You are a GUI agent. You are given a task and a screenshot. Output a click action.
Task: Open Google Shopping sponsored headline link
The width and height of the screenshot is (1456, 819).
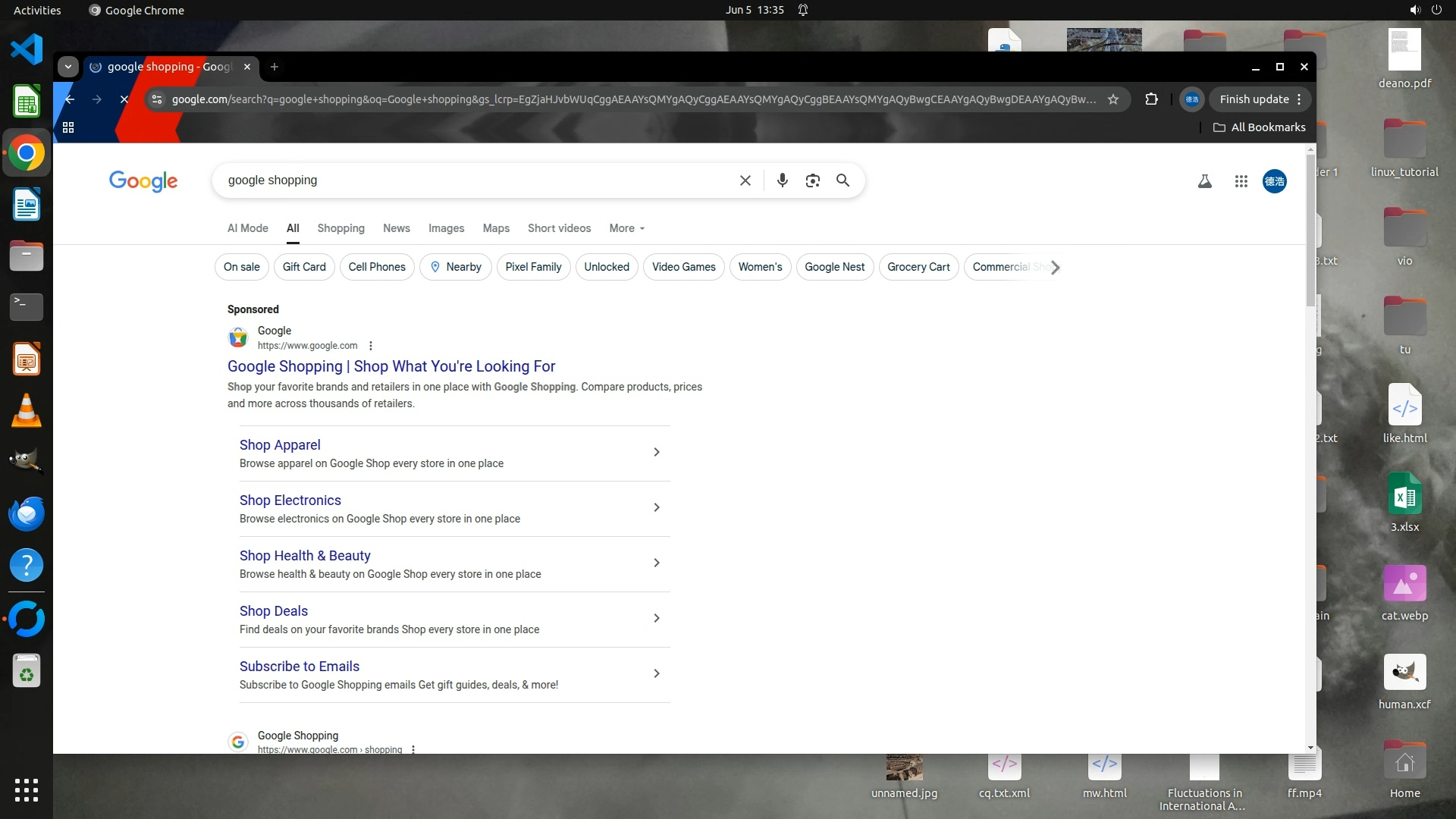tap(391, 366)
